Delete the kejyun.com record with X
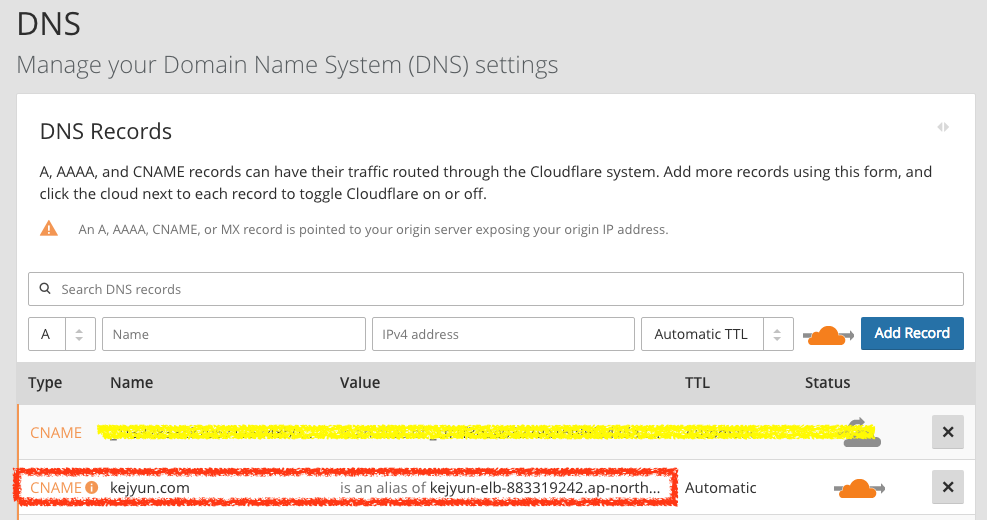This screenshot has height=520, width=987. tap(948, 488)
